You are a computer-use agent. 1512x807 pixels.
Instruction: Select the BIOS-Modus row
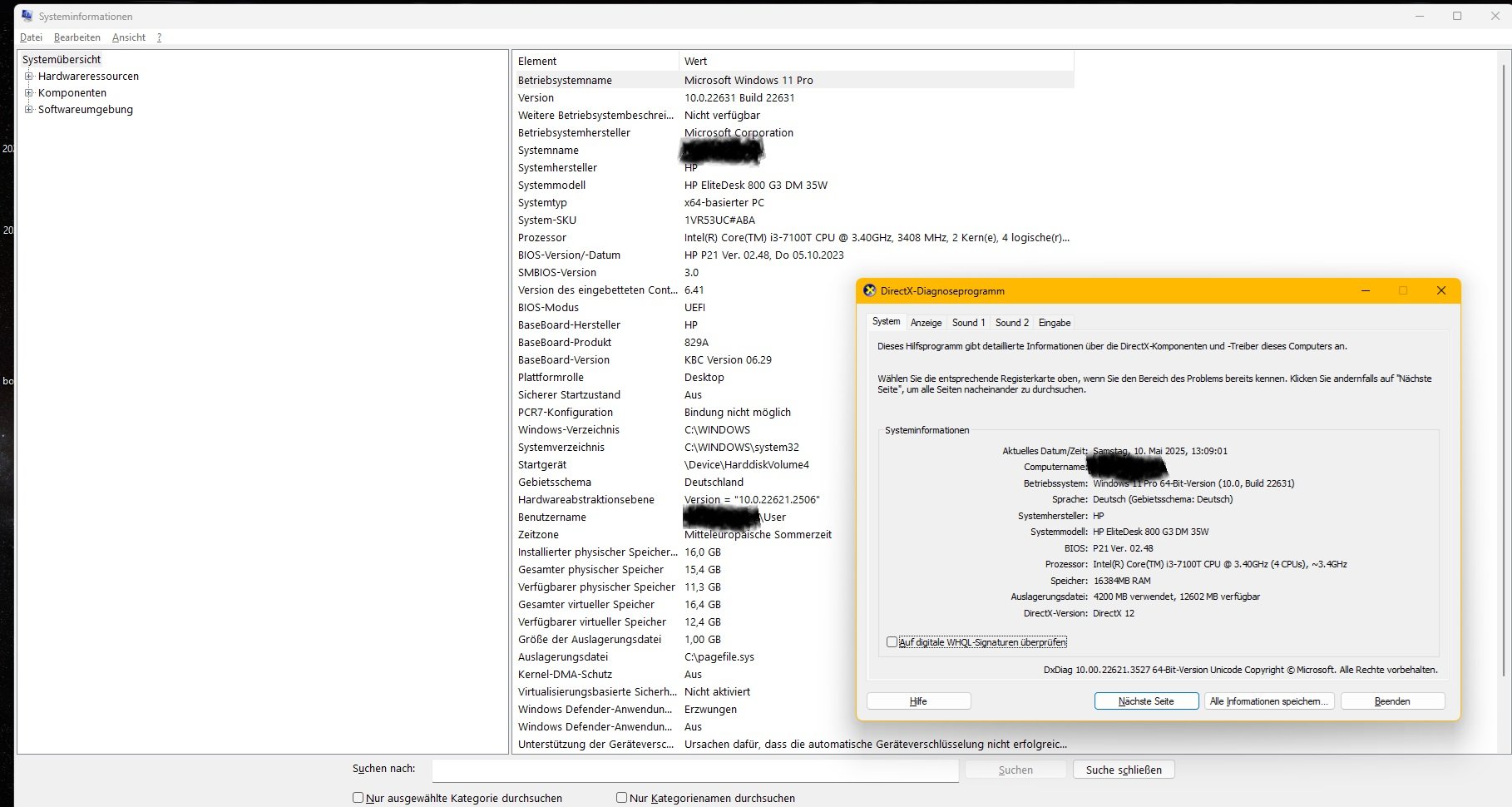coord(684,307)
